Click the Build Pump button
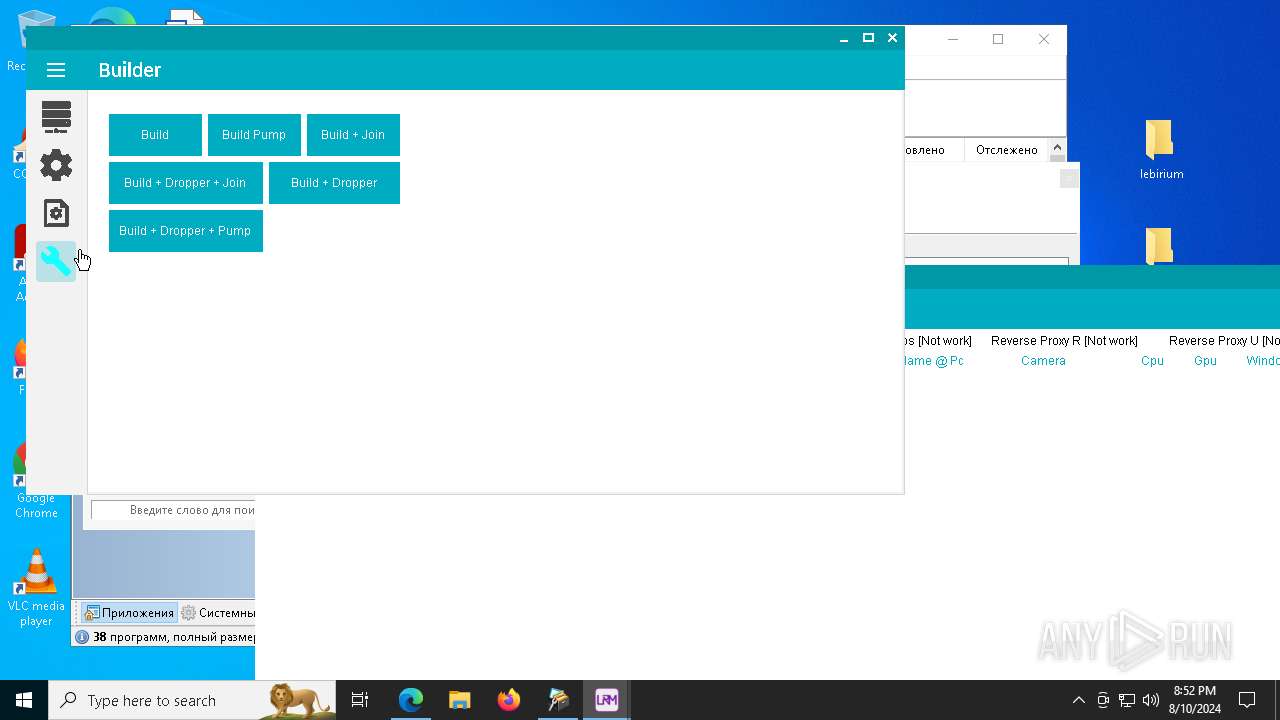This screenshot has width=1280, height=720. [254, 135]
